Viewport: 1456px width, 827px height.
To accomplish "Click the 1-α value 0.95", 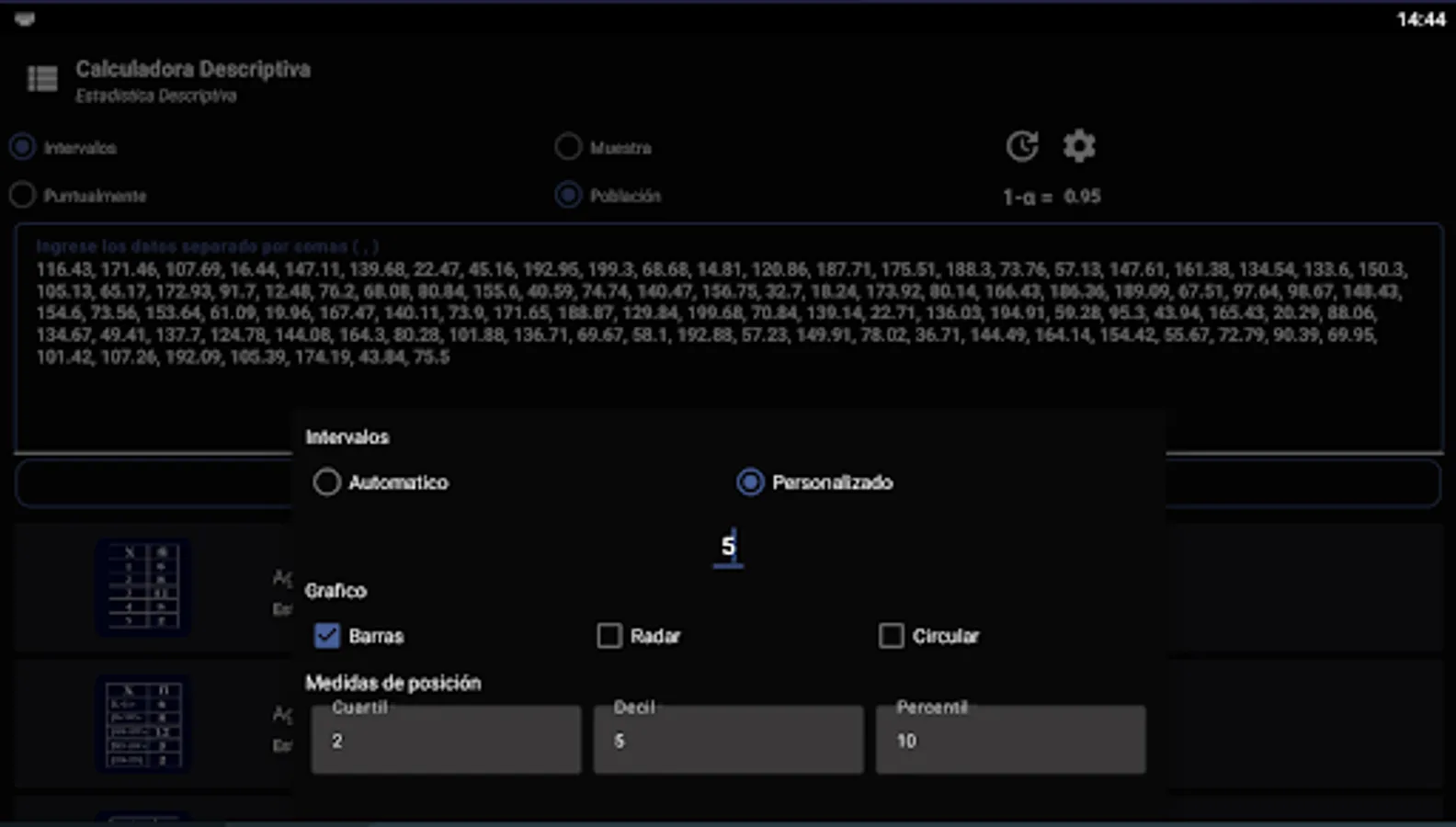I will click(1082, 196).
